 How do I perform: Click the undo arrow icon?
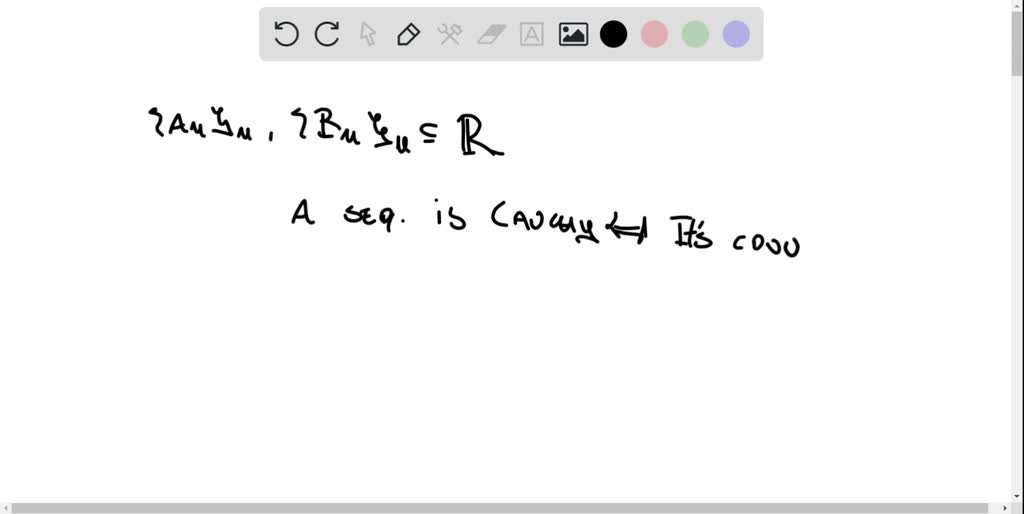click(286, 34)
